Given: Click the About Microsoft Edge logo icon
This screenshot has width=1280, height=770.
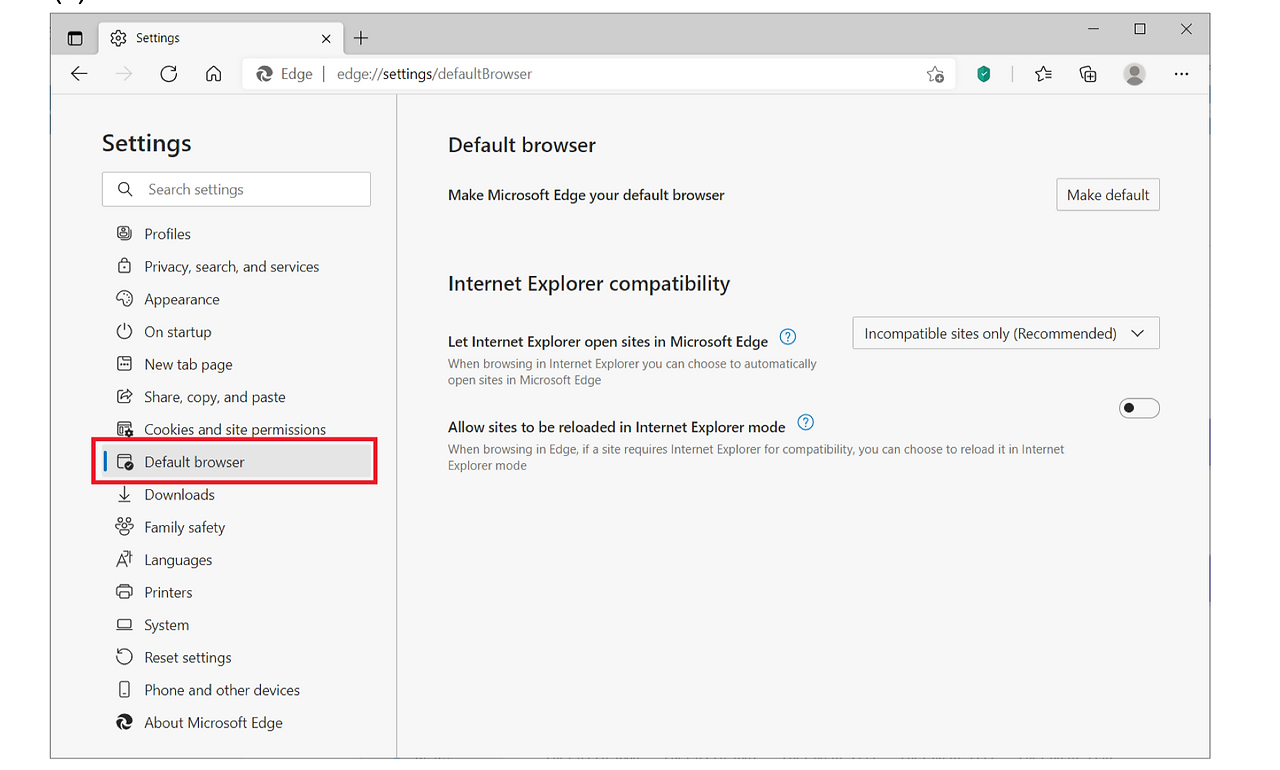Looking at the screenshot, I should (x=124, y=722).
